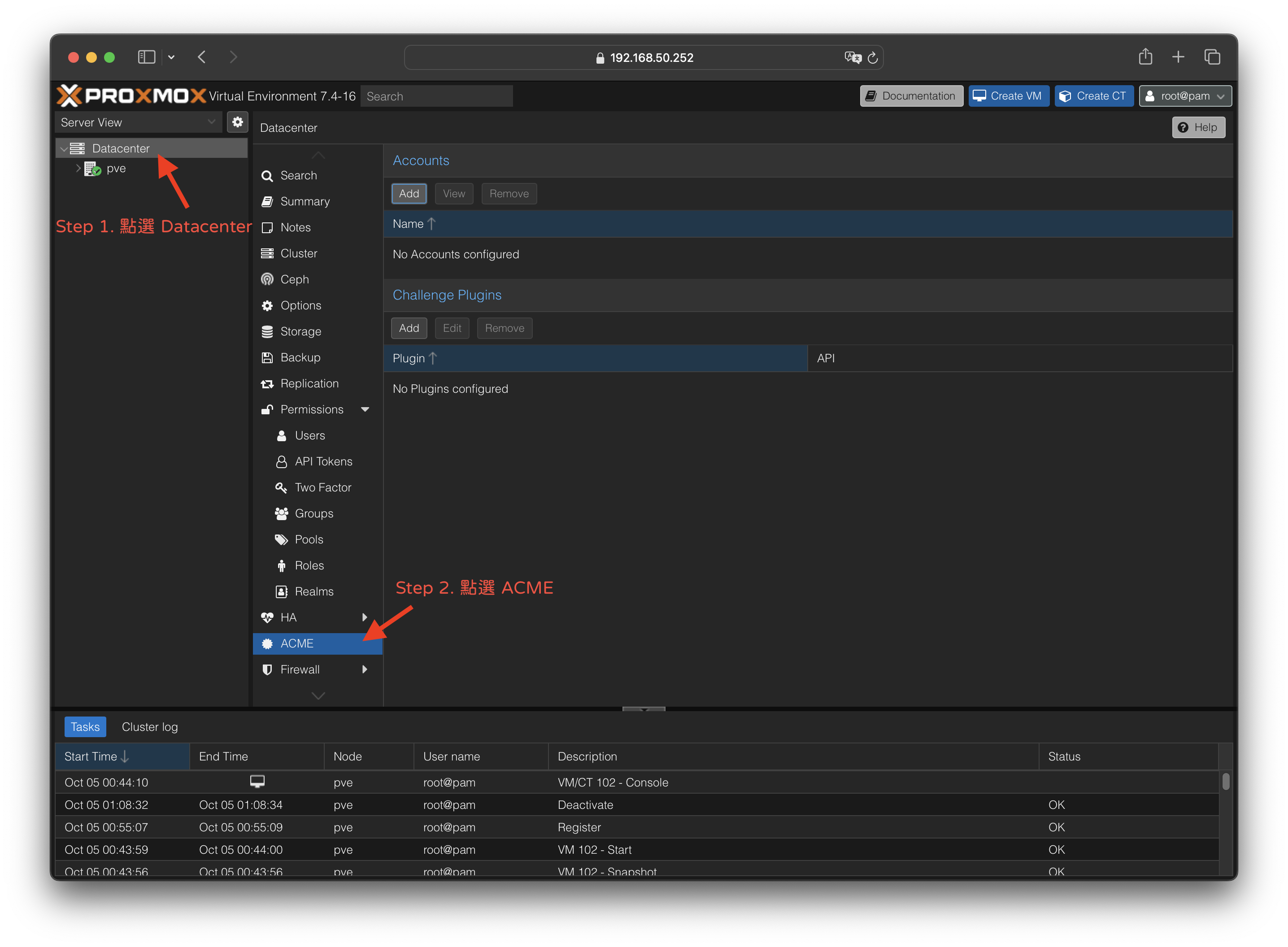Click the Safari sidebar toggle icon
Image resolution: width=1288 pixels, height=947 pixels.
(x=147, y=57)
